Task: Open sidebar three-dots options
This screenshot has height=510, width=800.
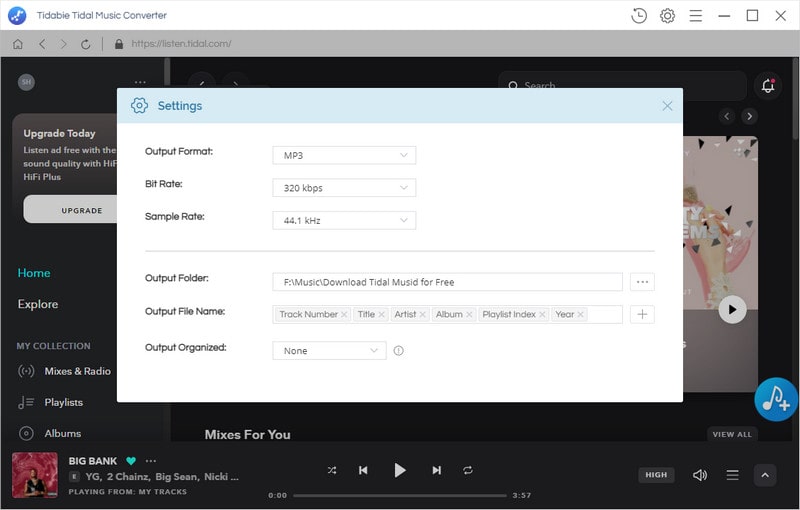Action: pos(140,82)
